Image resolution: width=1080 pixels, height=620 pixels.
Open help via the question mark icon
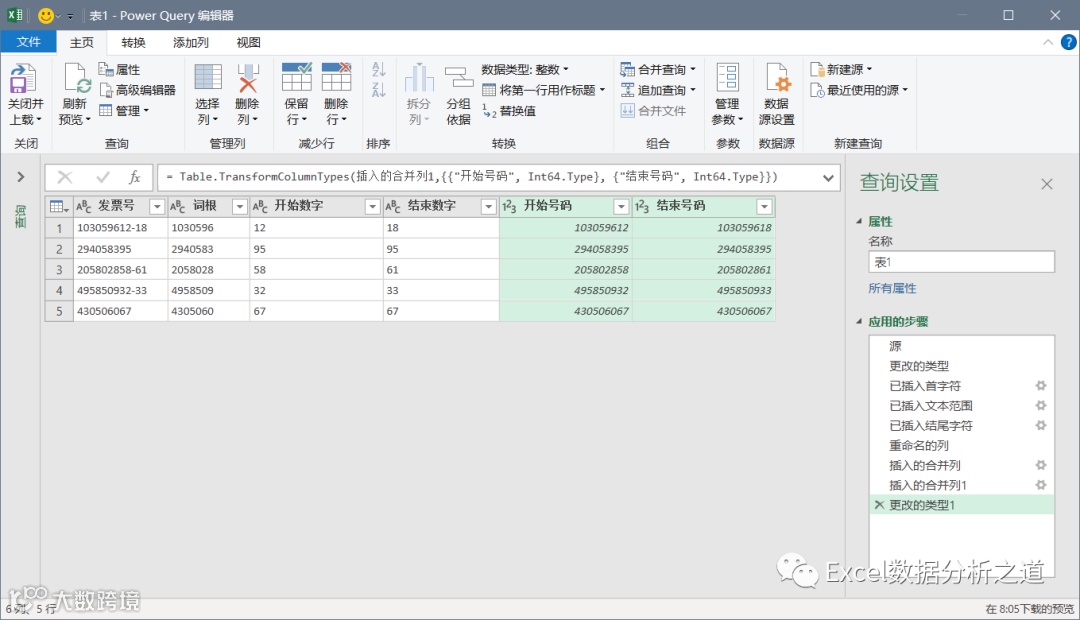[x=1068, y=43]
